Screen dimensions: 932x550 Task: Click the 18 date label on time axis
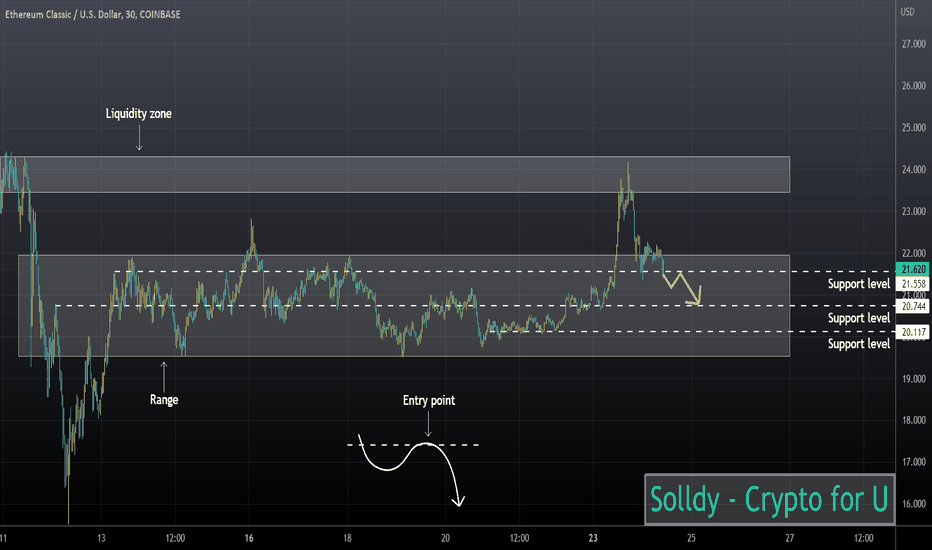pyautogui.click(x=347, y=538)
